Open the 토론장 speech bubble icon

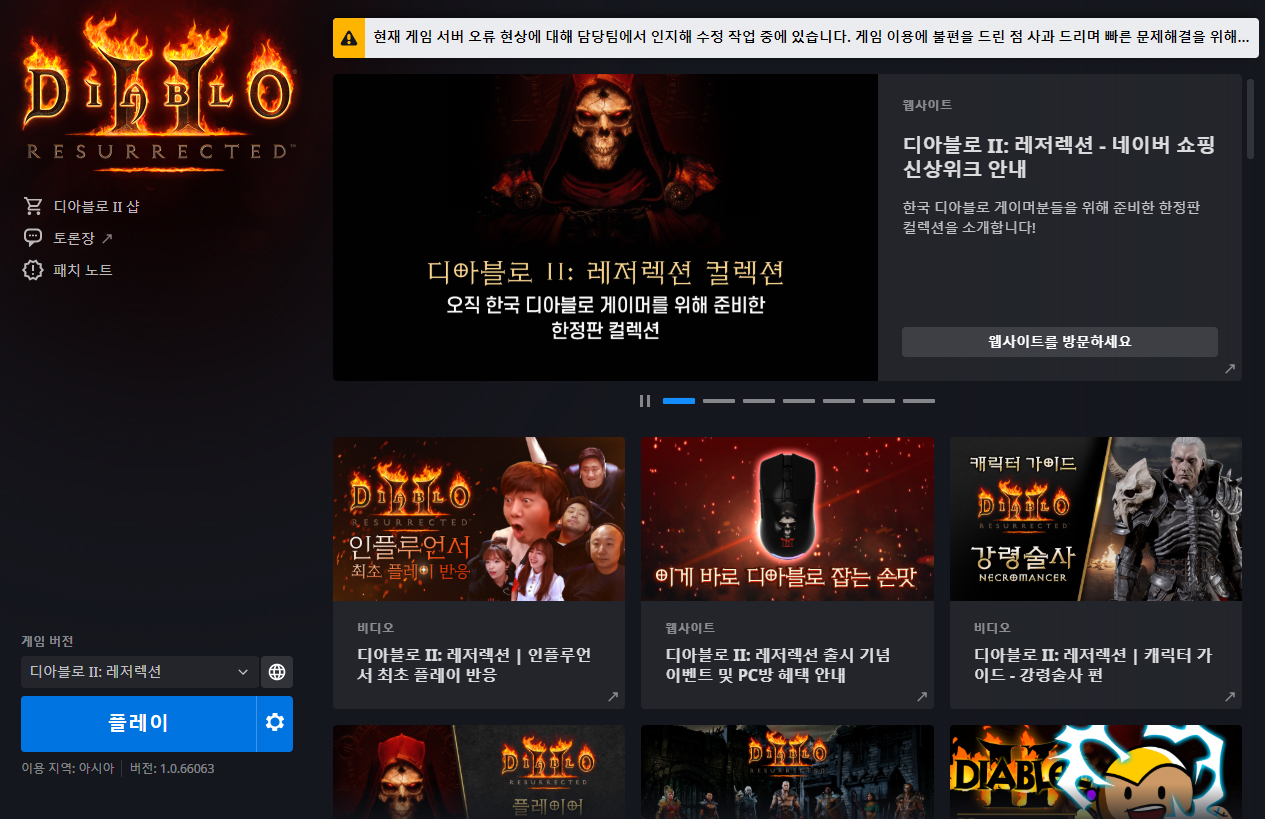pyautogui.click(x=33, y=238)
